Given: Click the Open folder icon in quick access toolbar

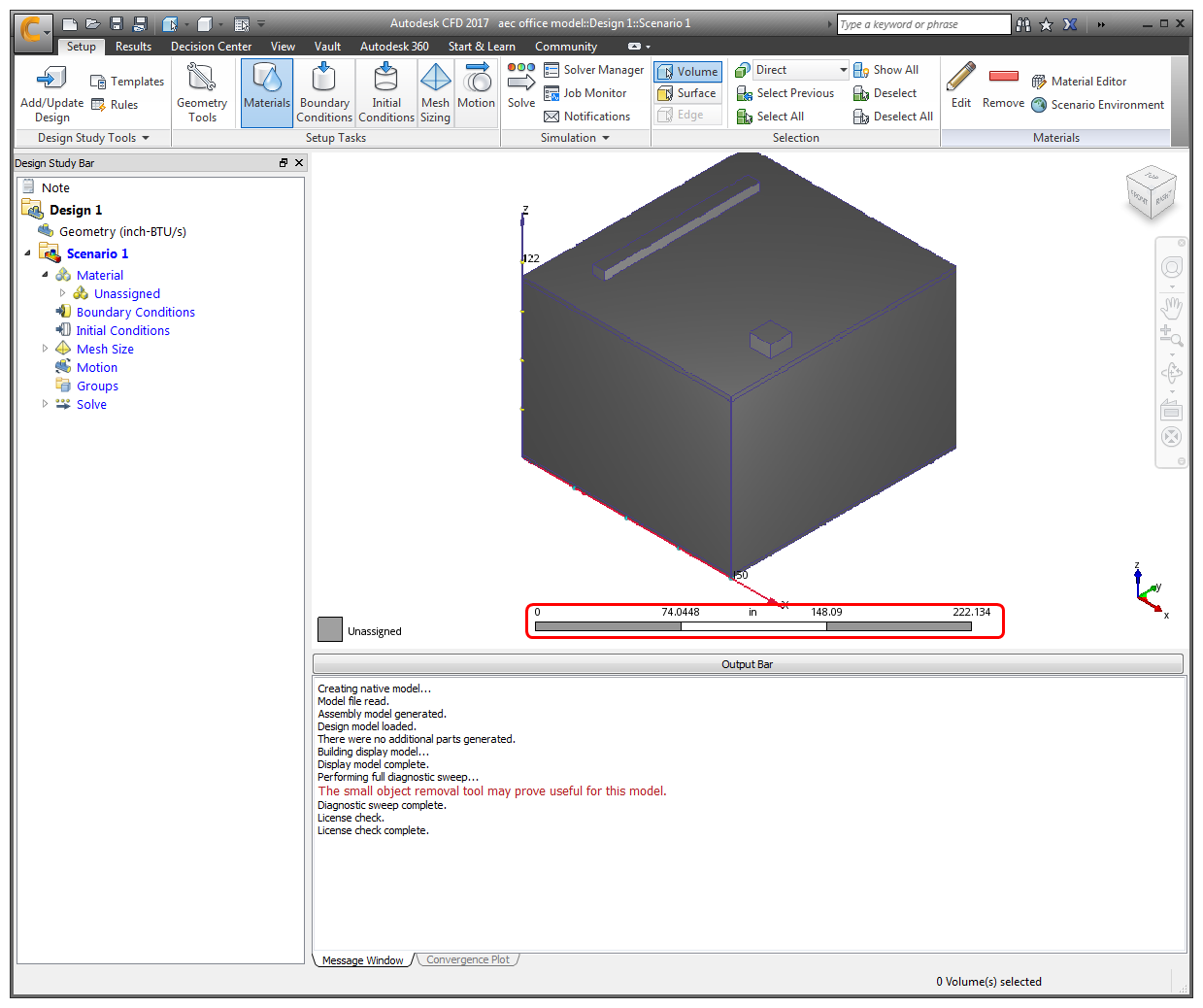Looking at the screenshot, I should pyautogui.click(x=92, y=24).
